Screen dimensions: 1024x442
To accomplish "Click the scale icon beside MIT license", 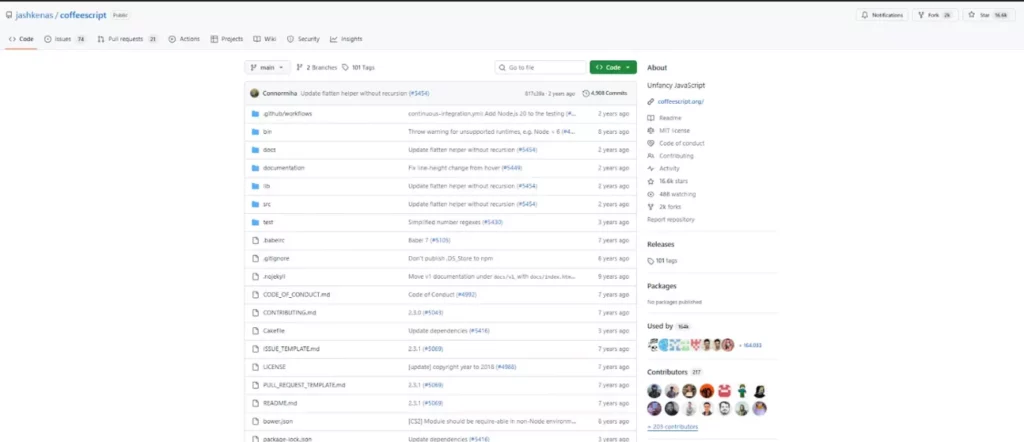I will [x=651, y=130].
